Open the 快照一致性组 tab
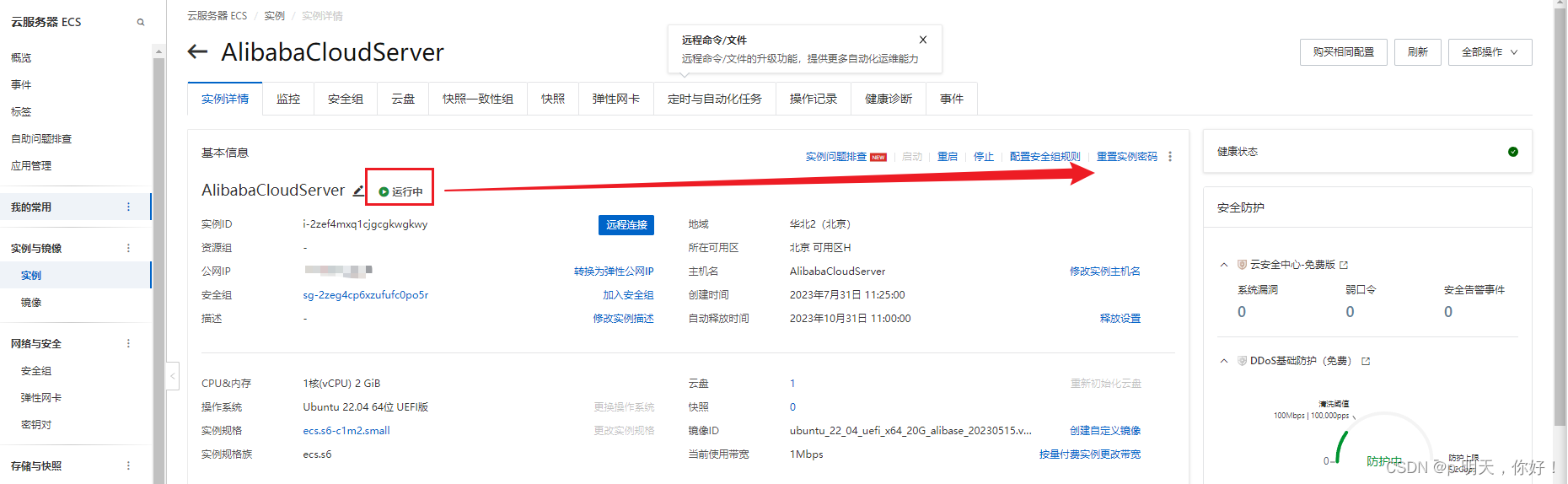The height and width of the screenshot is (484, 1568). 478,99
